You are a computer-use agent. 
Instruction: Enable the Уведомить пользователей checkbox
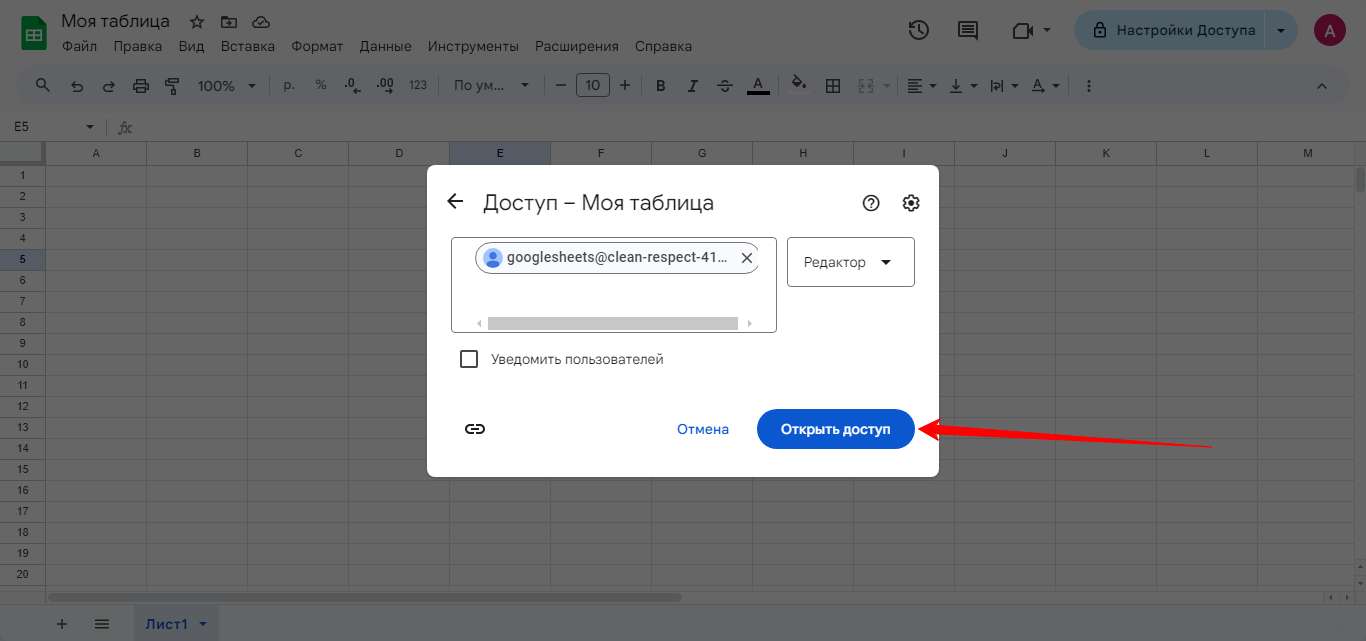pos(469,358)
